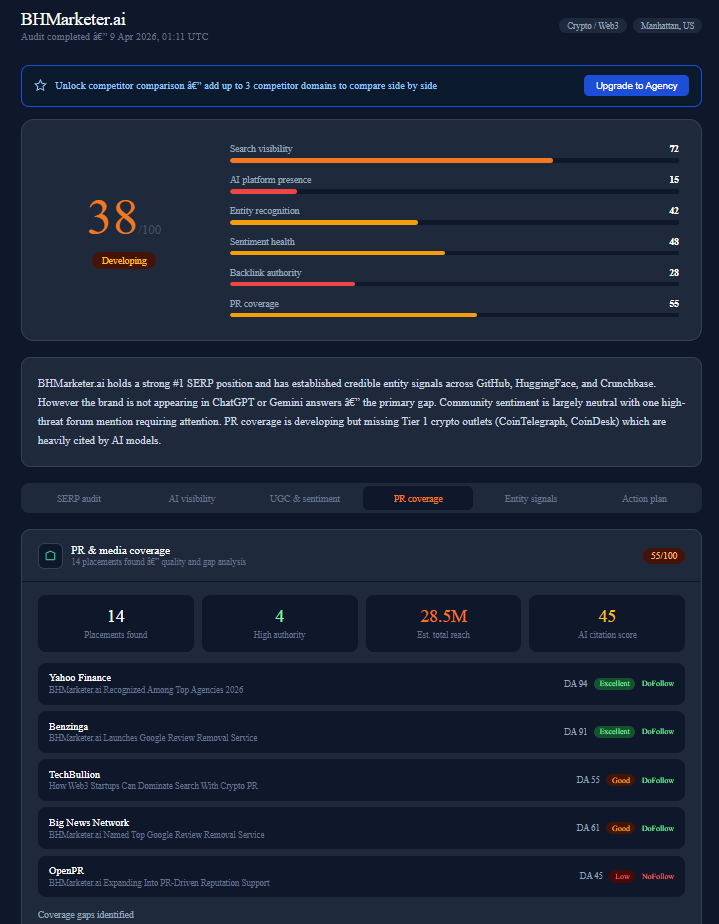Click DA 55 value
Viewport: 719px width, 924px height.
pos(588,780)
